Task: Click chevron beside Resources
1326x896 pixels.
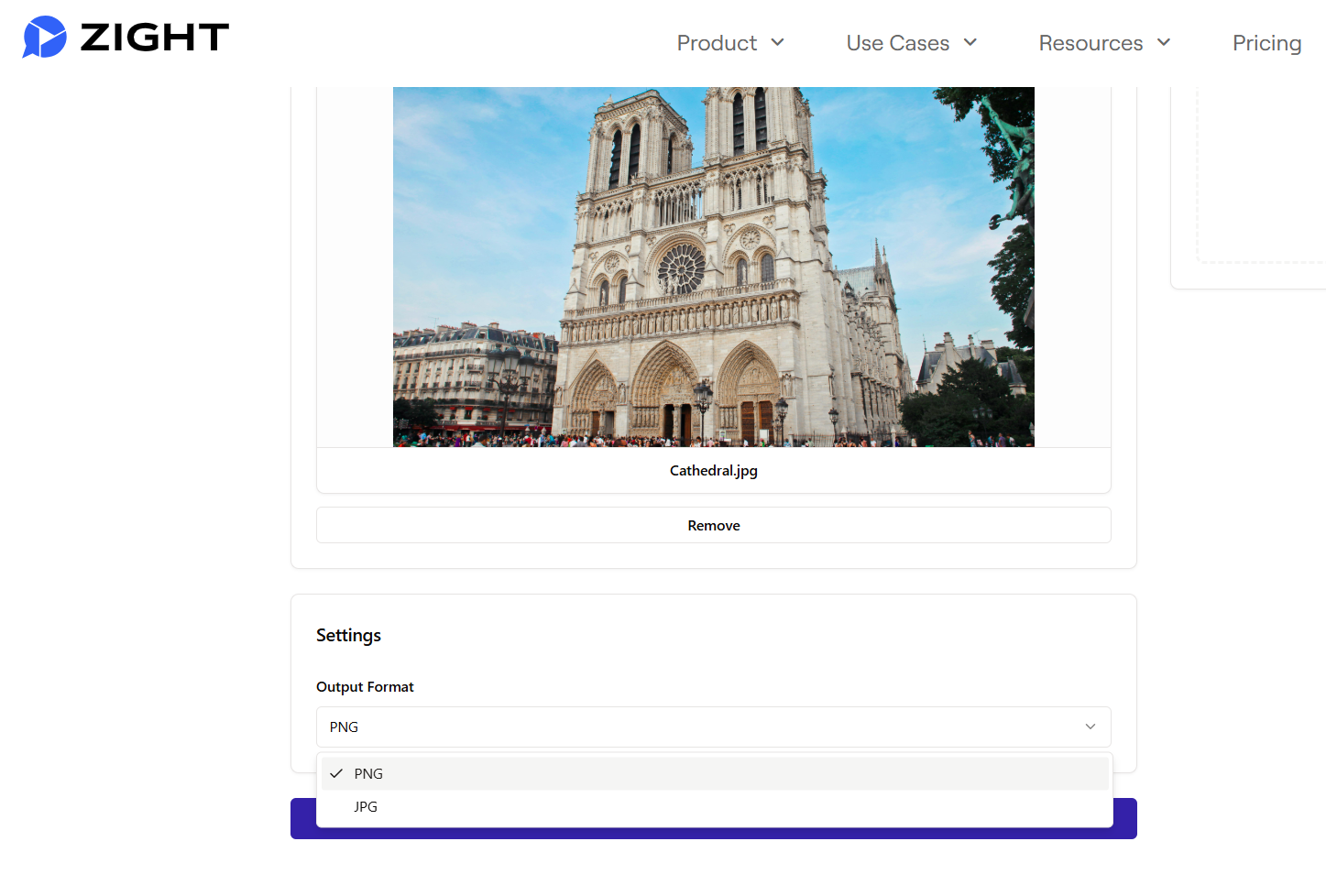Action: (x=1164, y=42)
